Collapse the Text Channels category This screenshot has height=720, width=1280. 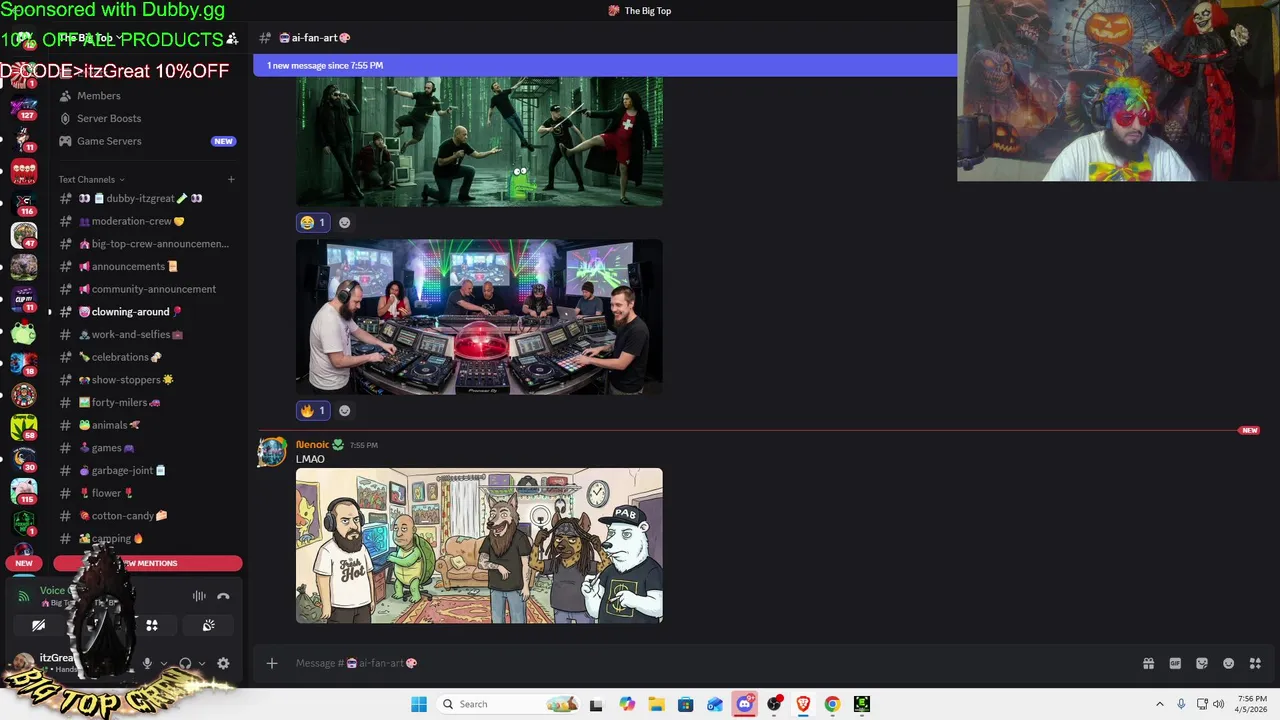tap(91, 180)
